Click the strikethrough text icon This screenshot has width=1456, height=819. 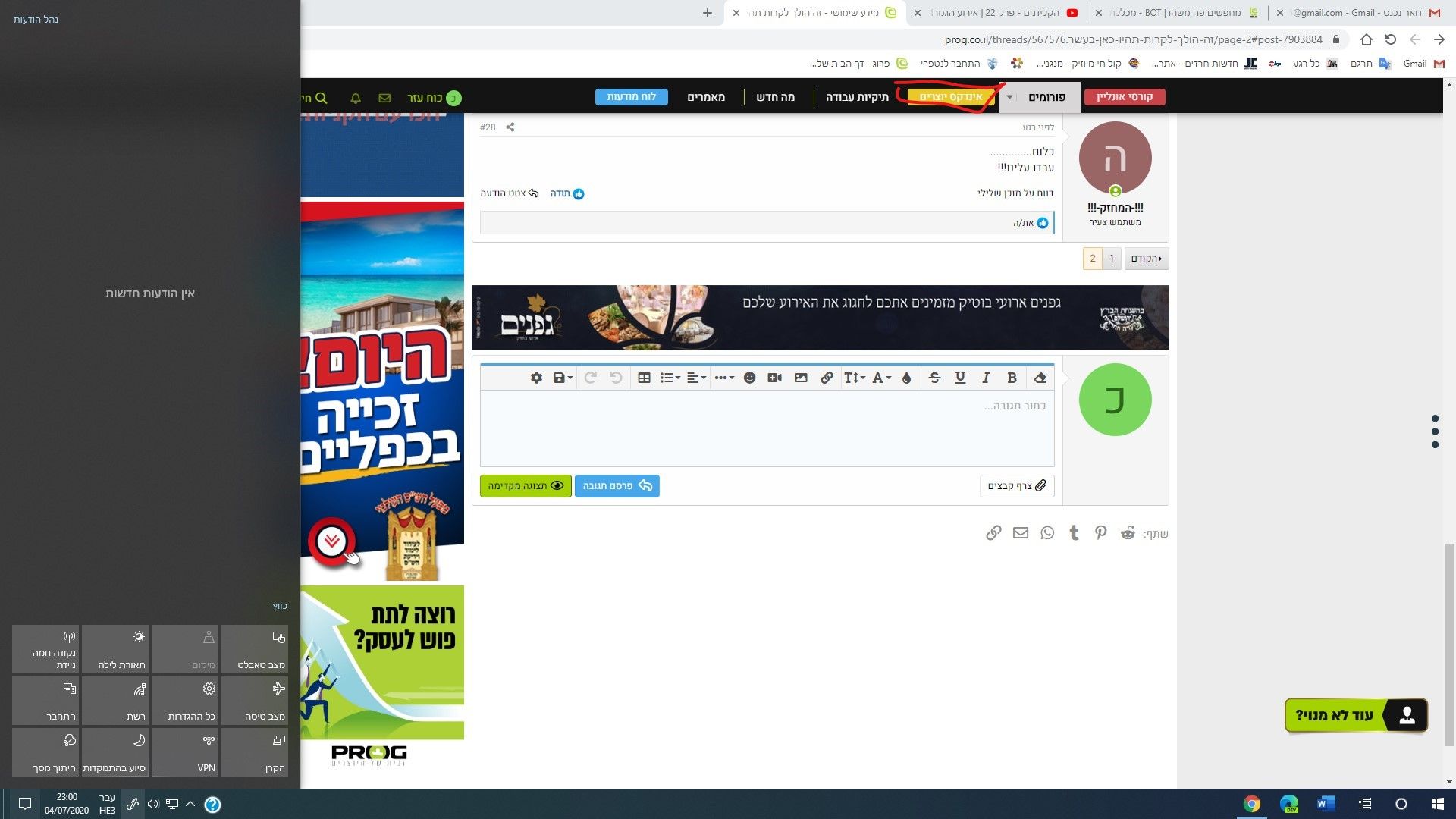(x=934, y=378)
